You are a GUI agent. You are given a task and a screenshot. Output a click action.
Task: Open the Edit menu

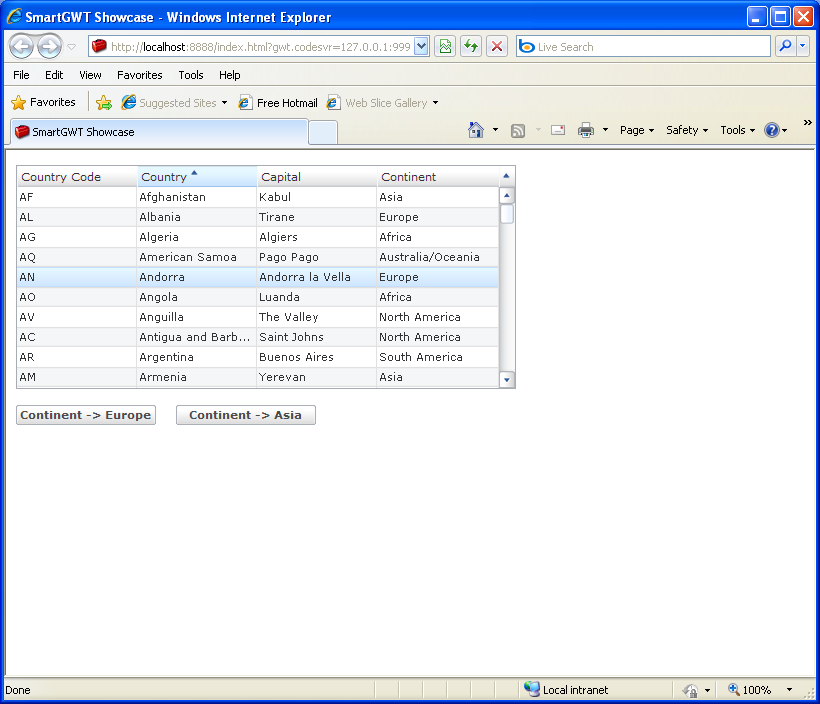coord(54,75)
